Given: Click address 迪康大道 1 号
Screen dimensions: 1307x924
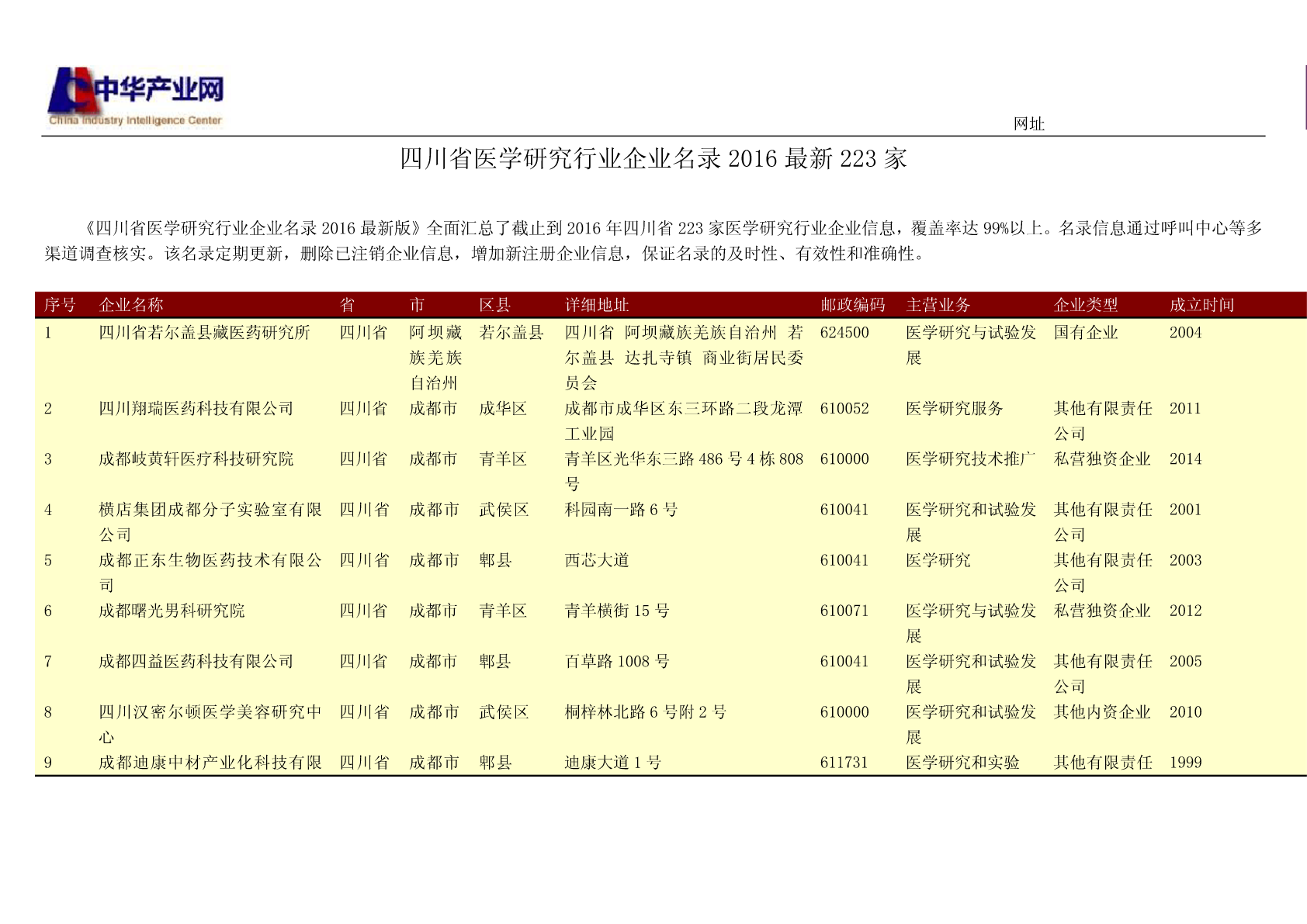Looking at the screenshot, I should [x=613, y=763].
